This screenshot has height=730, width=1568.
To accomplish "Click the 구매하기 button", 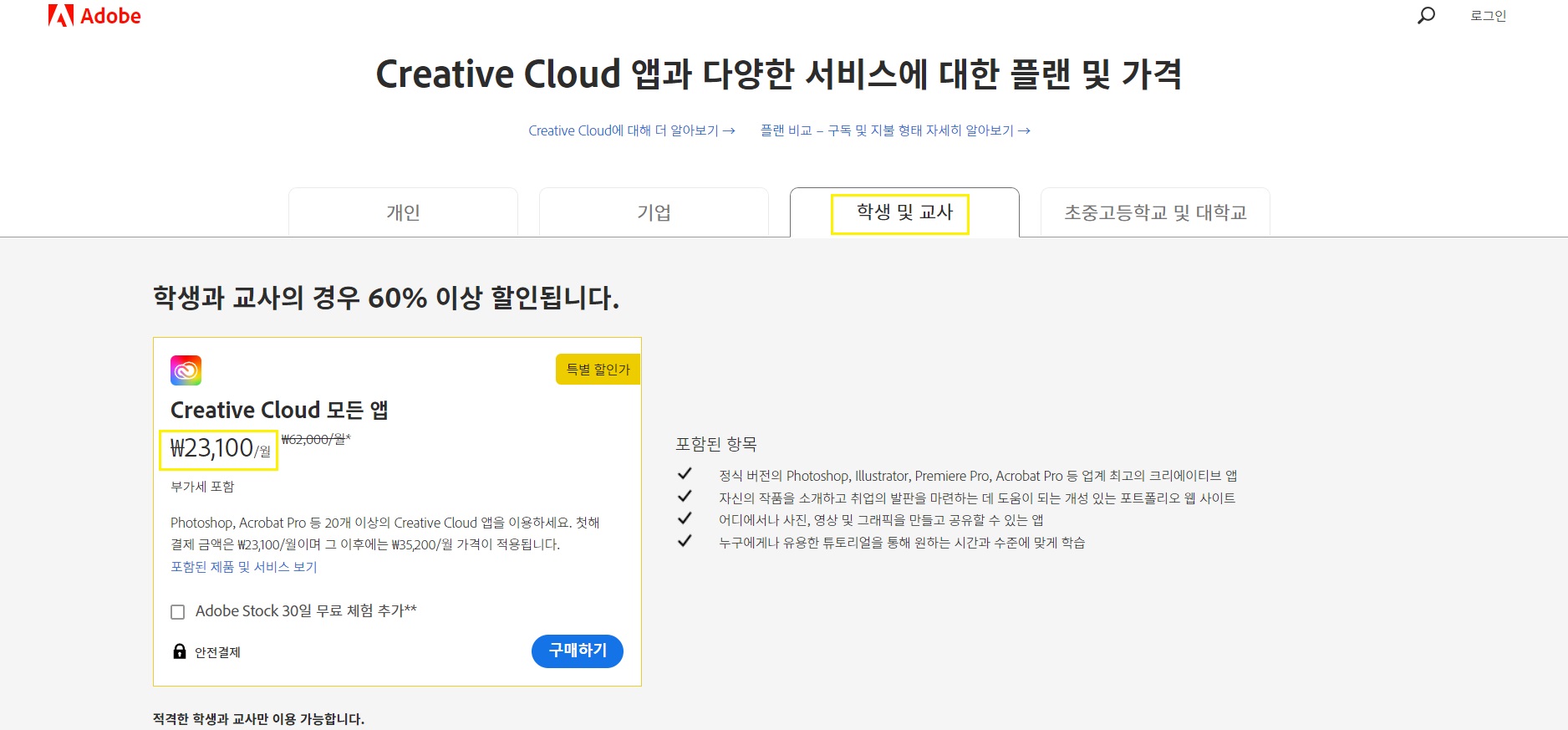I will [578, 651].
